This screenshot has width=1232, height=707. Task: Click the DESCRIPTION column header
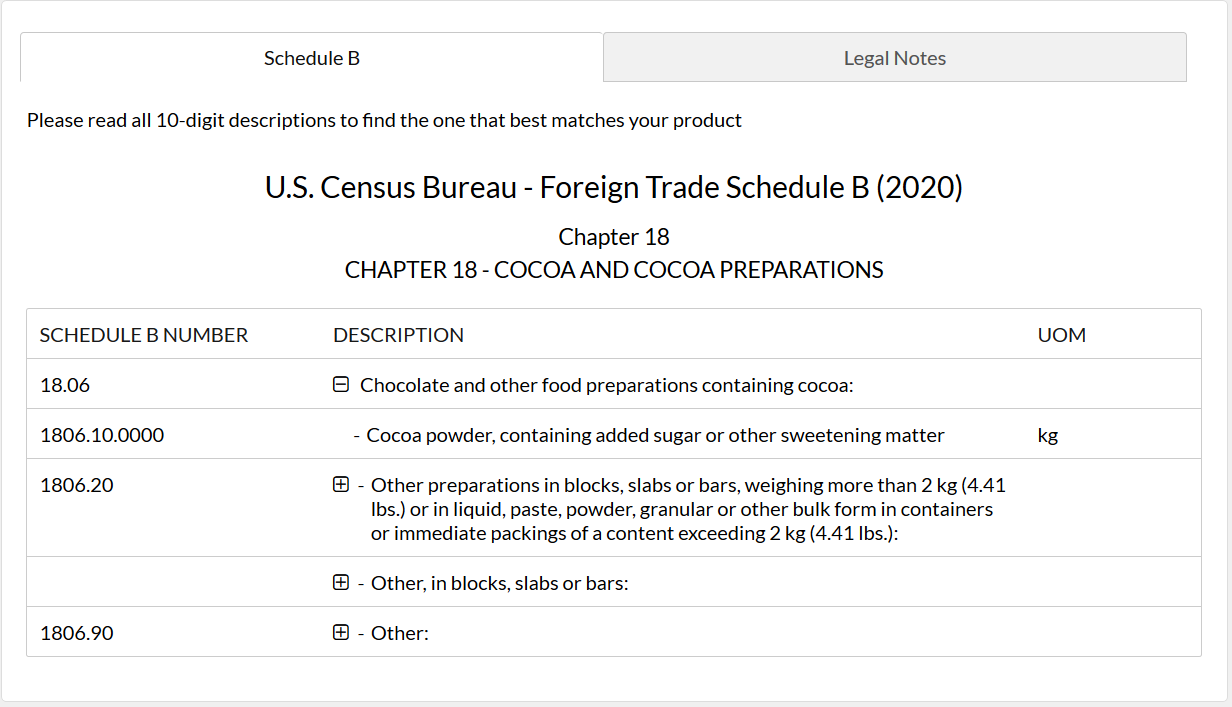(x=398, y=335)
